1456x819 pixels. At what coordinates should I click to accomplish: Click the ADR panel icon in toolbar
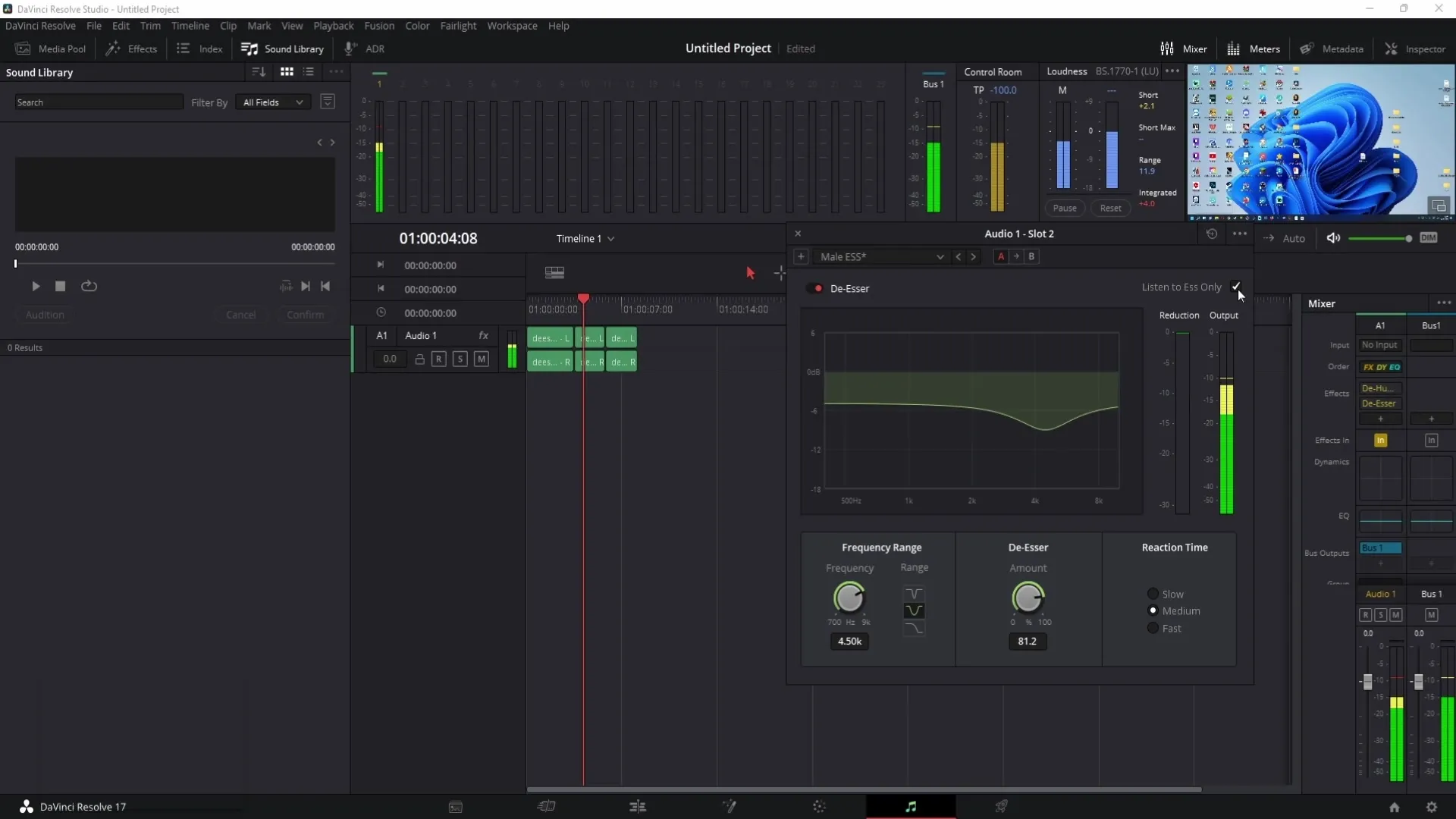tap(365, 48)
